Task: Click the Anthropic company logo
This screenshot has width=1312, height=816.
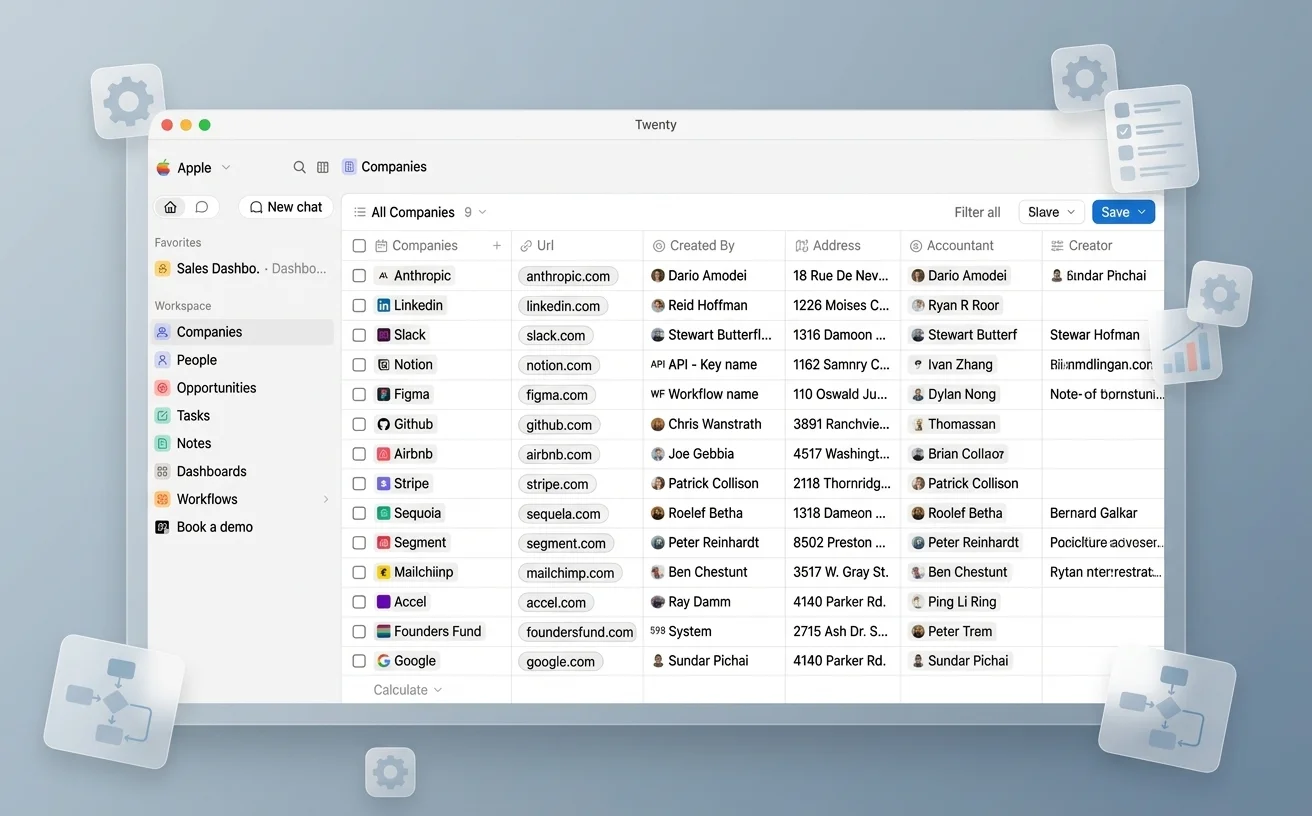Action: (x=383, y=276)
